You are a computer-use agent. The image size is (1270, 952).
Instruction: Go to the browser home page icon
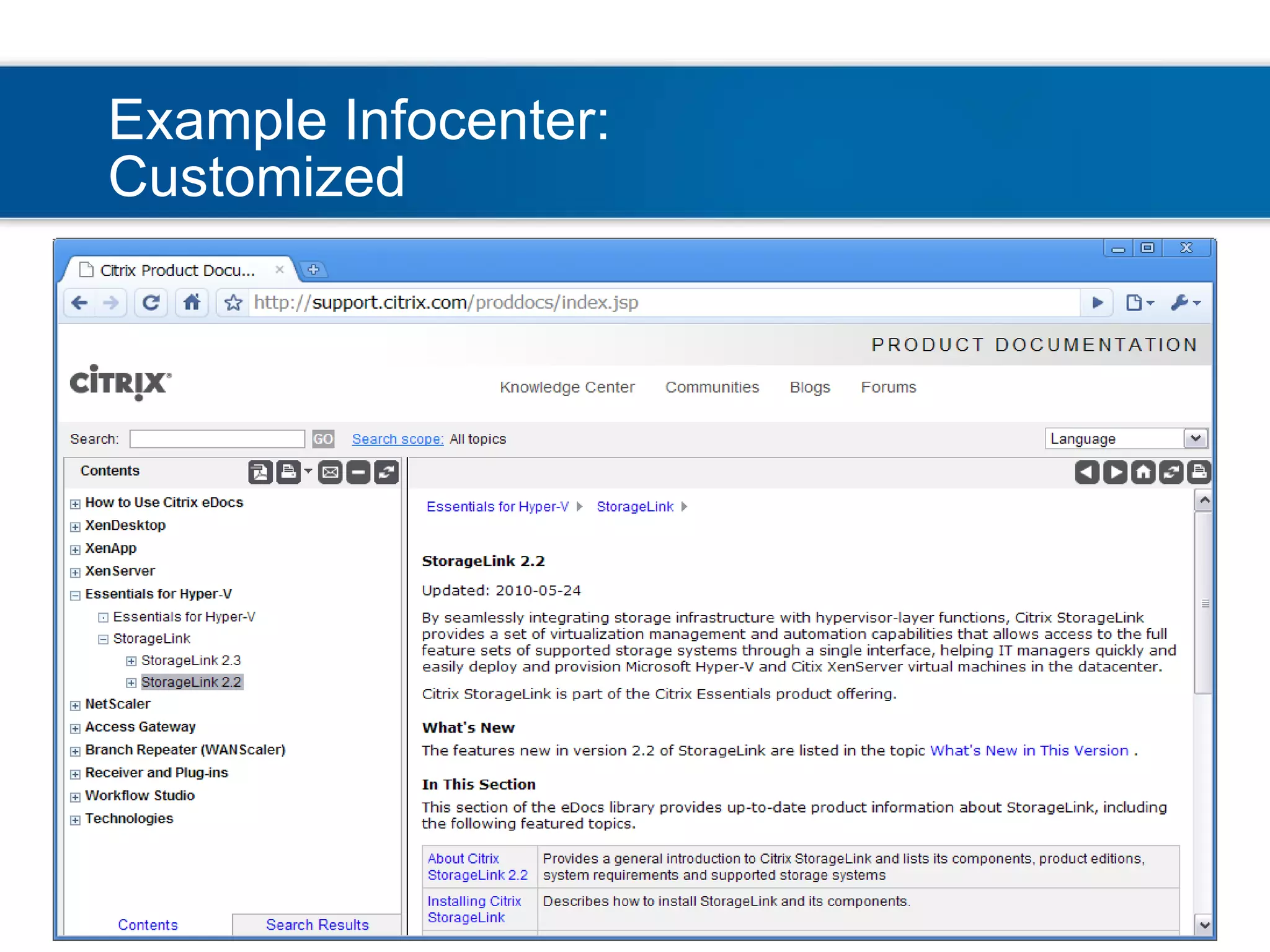tap(192, 302)
